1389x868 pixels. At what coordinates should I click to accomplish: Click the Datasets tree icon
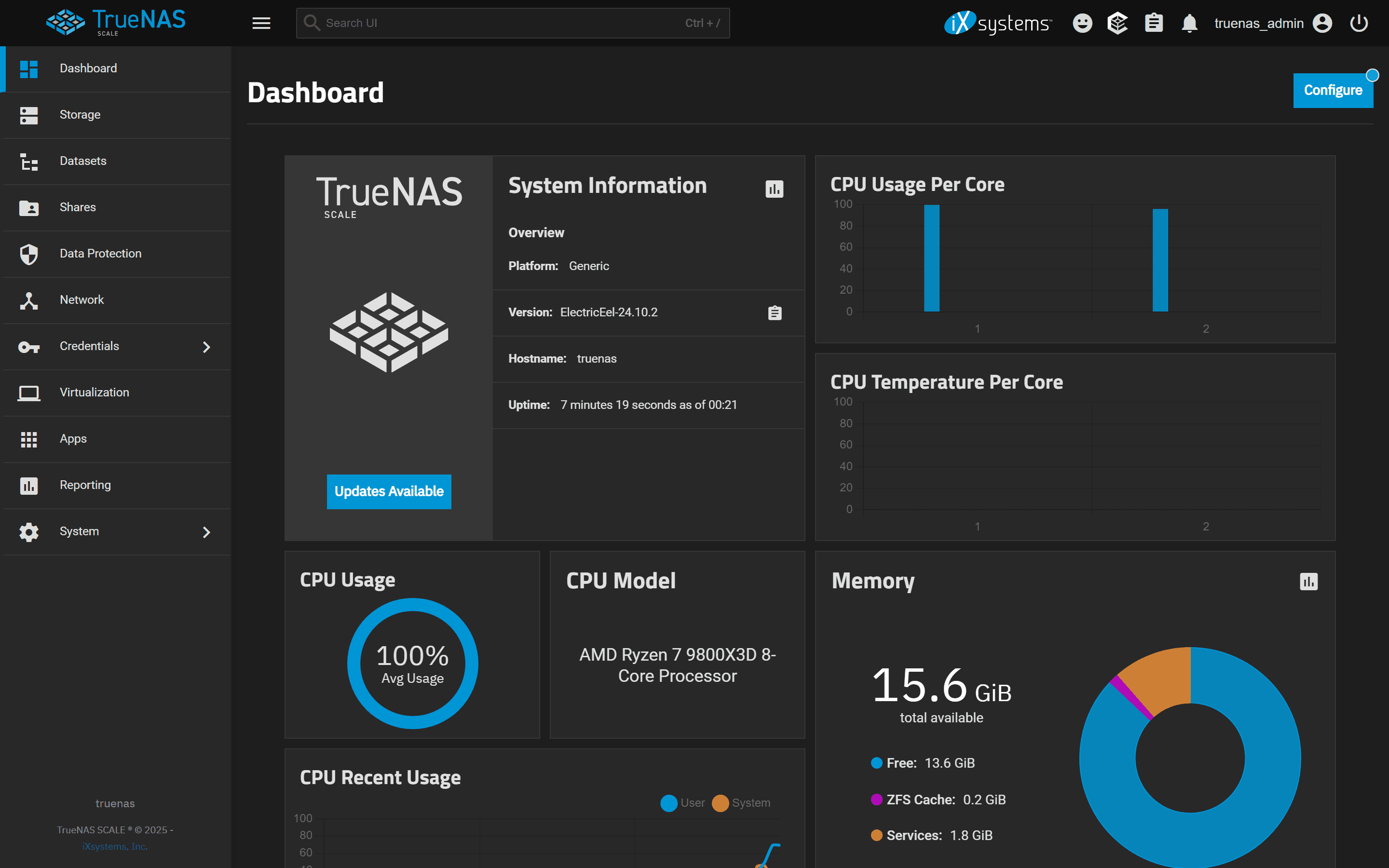(29, 162)
